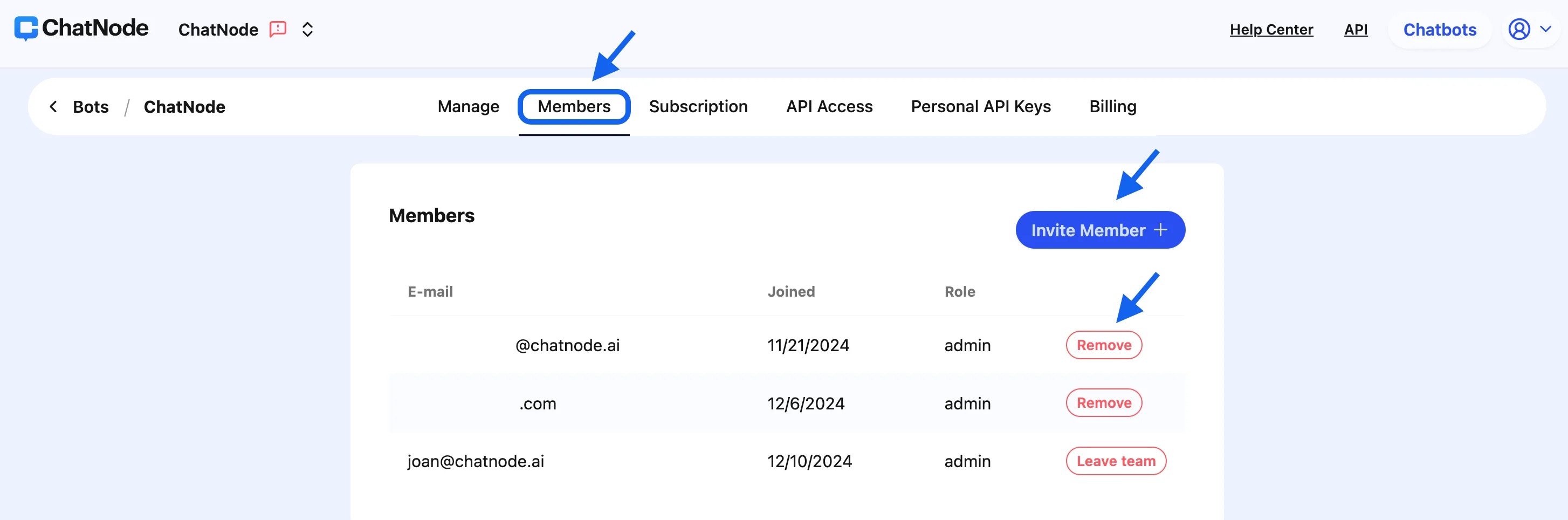This screenshot has height=520, width=1568.
Task: Switch to Personal API Keys tab
Action: (x=981, y=107)
